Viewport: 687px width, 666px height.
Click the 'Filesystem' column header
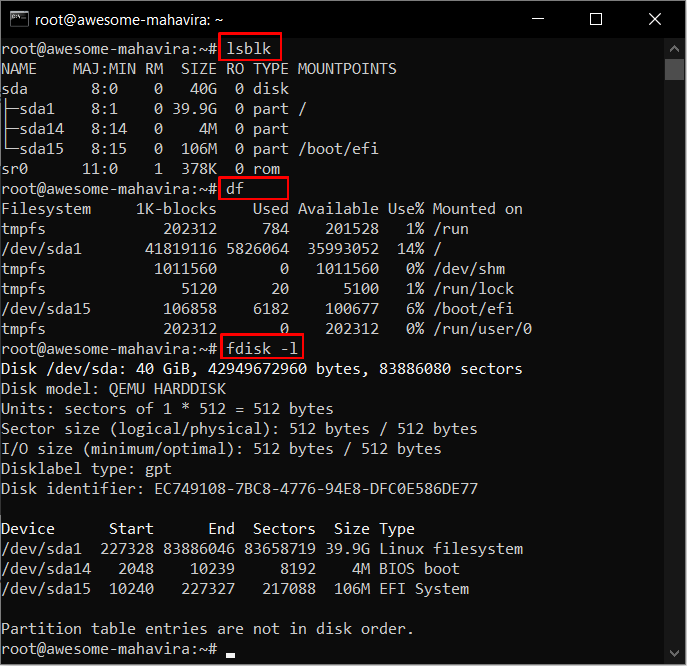[x=46, y=209]
